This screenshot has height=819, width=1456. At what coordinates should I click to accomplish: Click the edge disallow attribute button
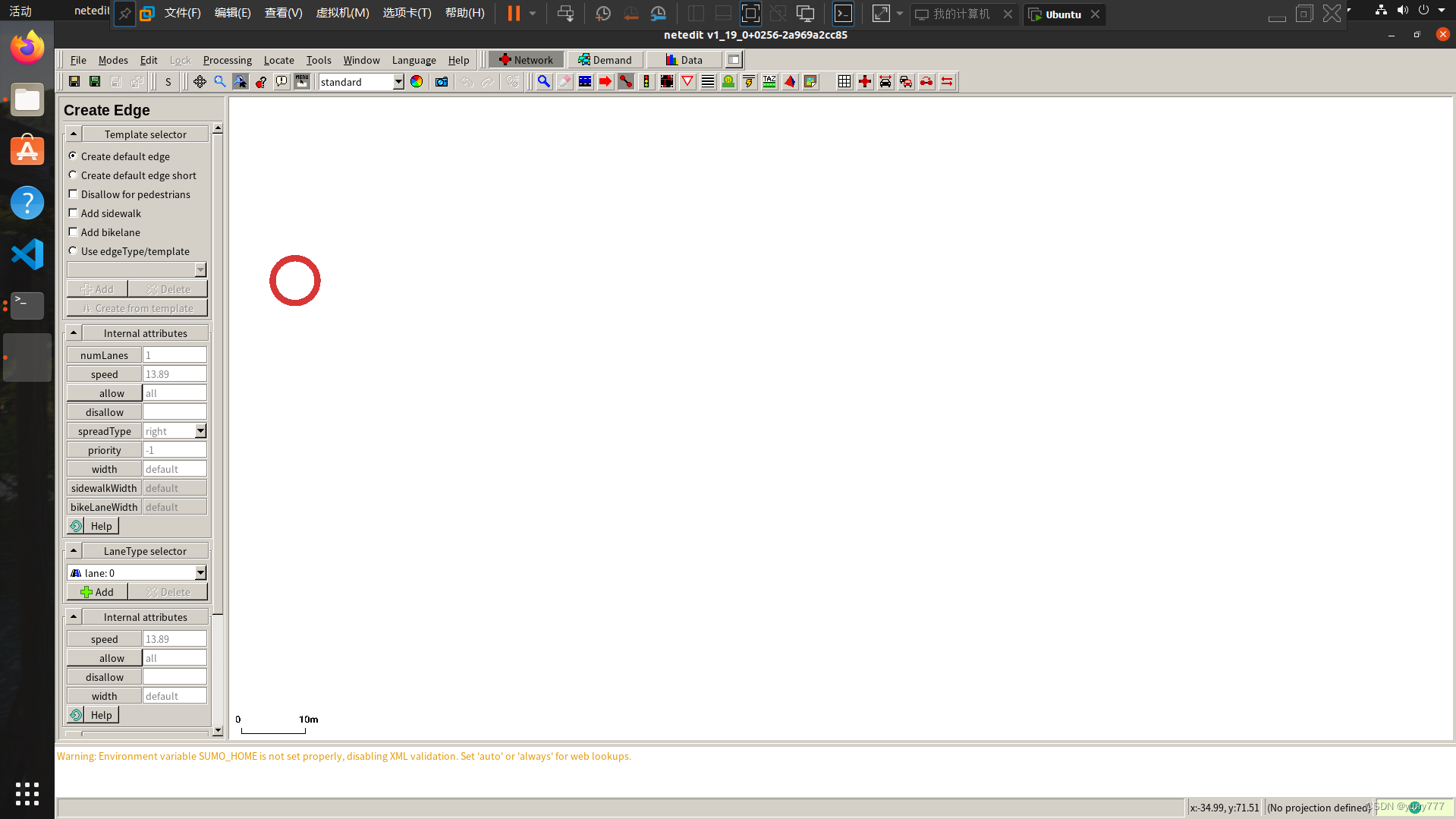105,411
